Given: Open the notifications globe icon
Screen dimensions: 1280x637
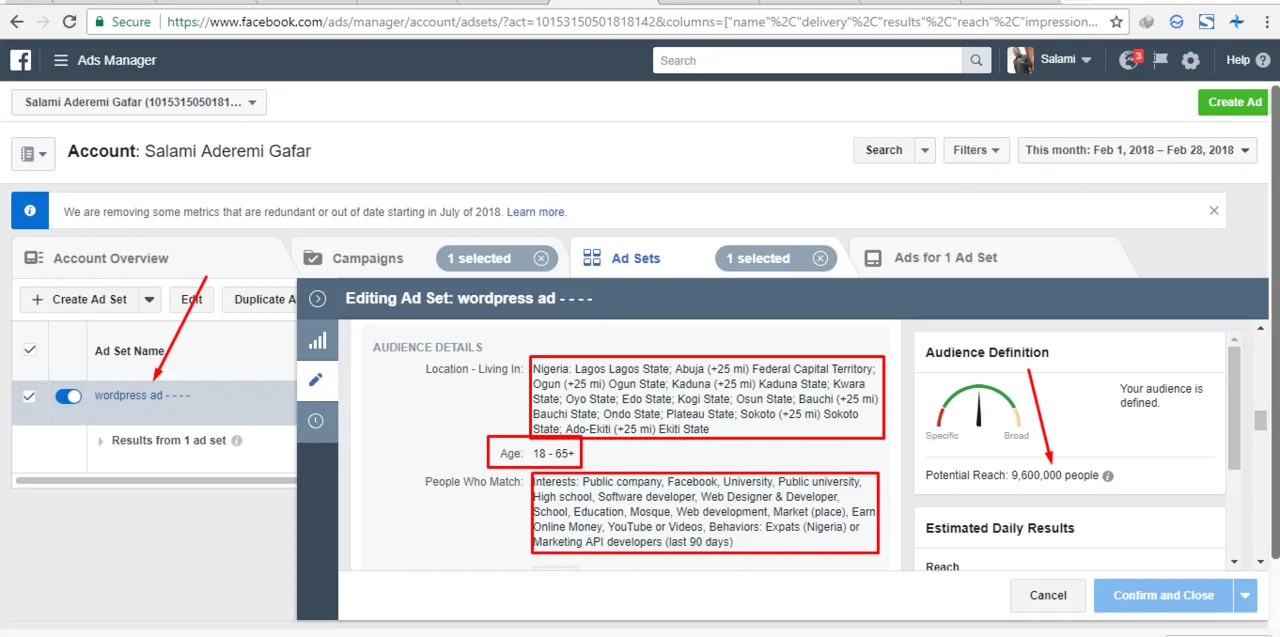Looking at the screenshot, I should pyautogui.click(x=1129, y=60).
